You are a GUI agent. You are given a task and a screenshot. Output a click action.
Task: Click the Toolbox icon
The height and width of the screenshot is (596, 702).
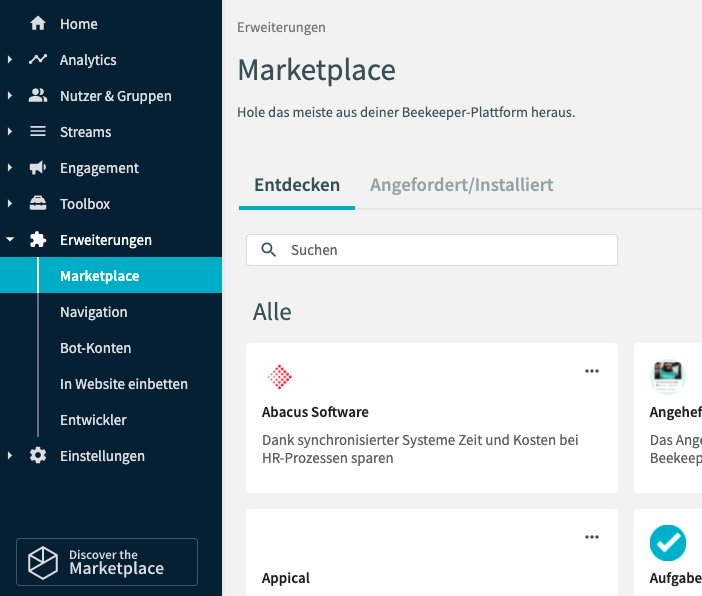pos(38,204)
